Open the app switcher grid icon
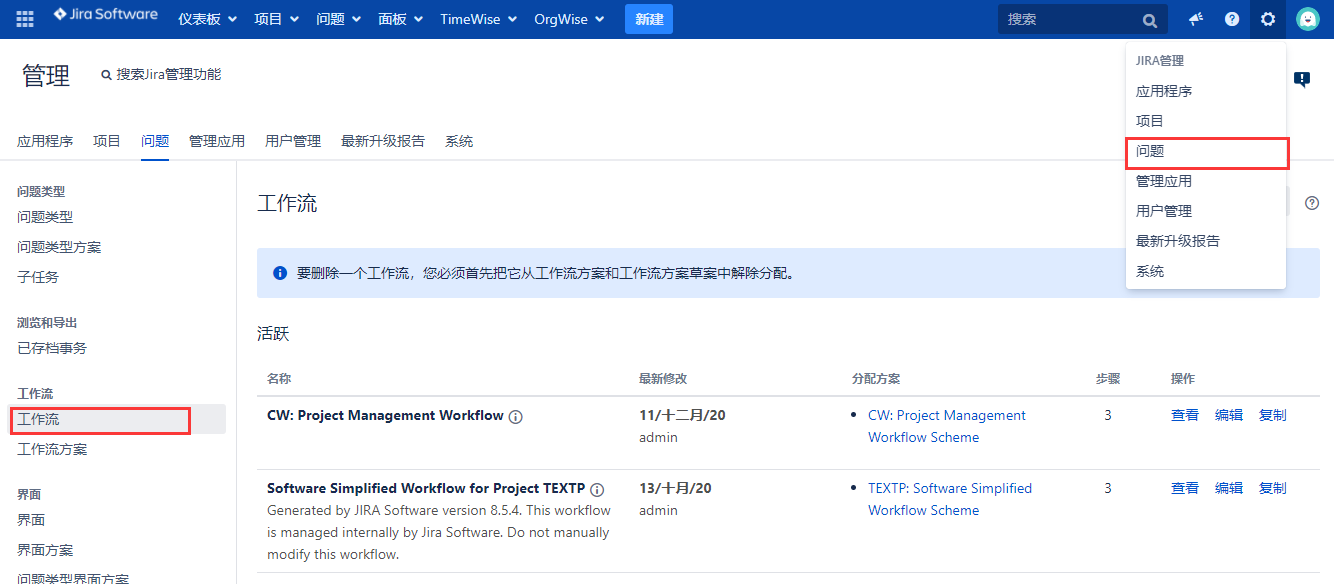 coord(25,19)
